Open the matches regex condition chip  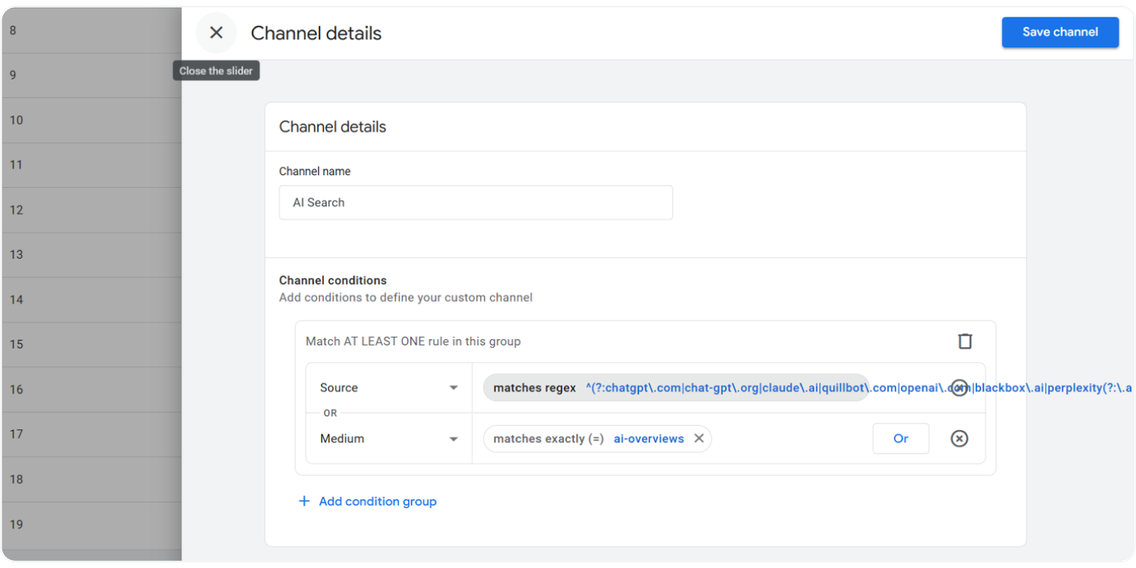pyautogui.click(x=676, y=388)
